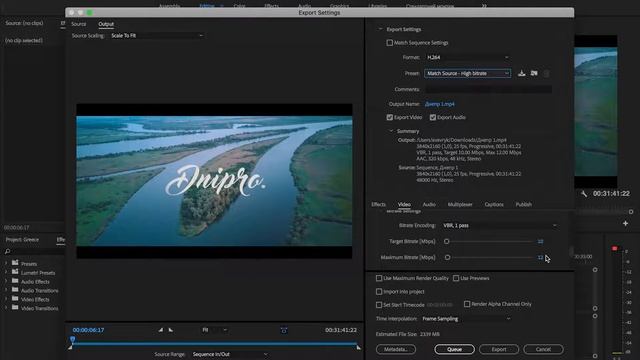Click the current timecode 00:00:06:17 in dialog

point(88,330)
